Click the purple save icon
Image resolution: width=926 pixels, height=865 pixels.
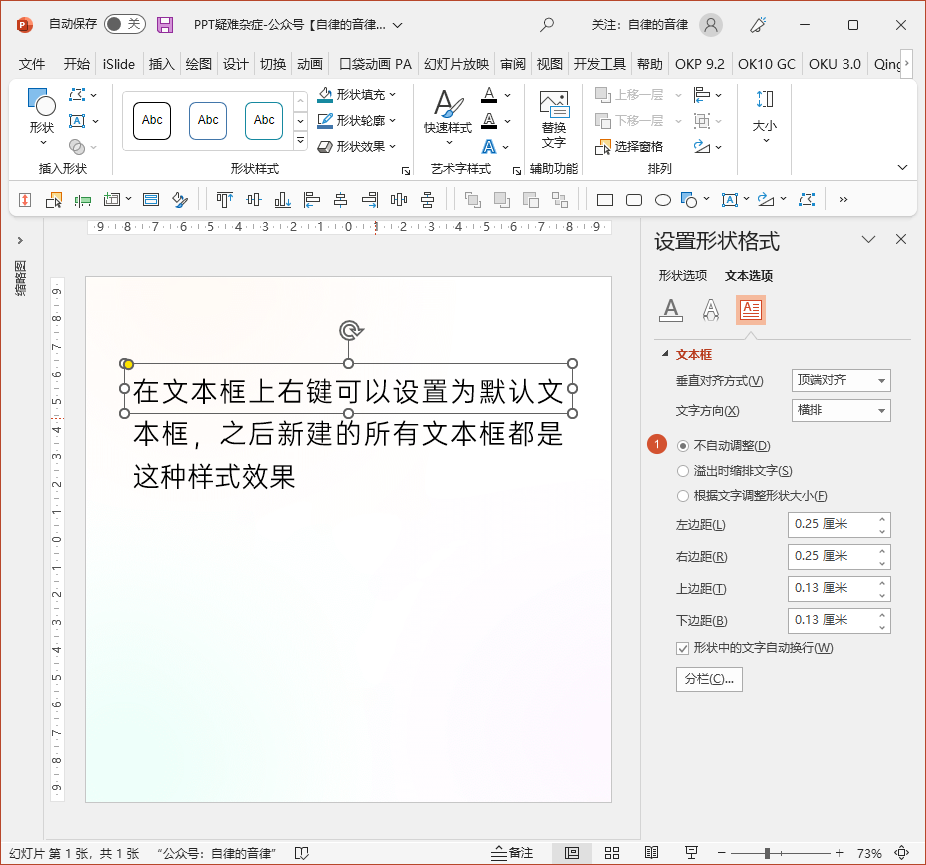point(165,25)
